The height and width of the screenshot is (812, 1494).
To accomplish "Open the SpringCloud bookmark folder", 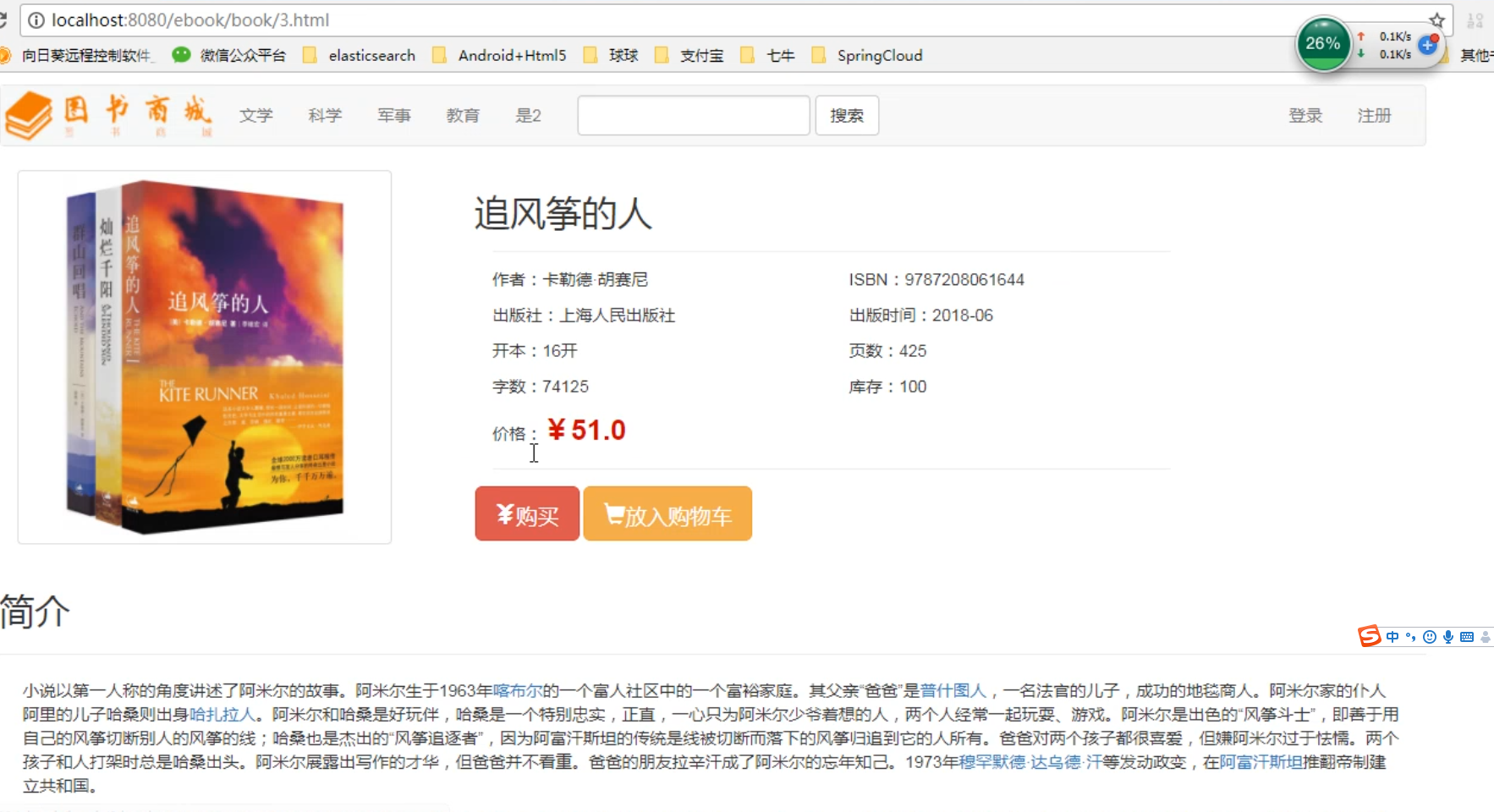I will pyautogui.click(x=867, y=56).
